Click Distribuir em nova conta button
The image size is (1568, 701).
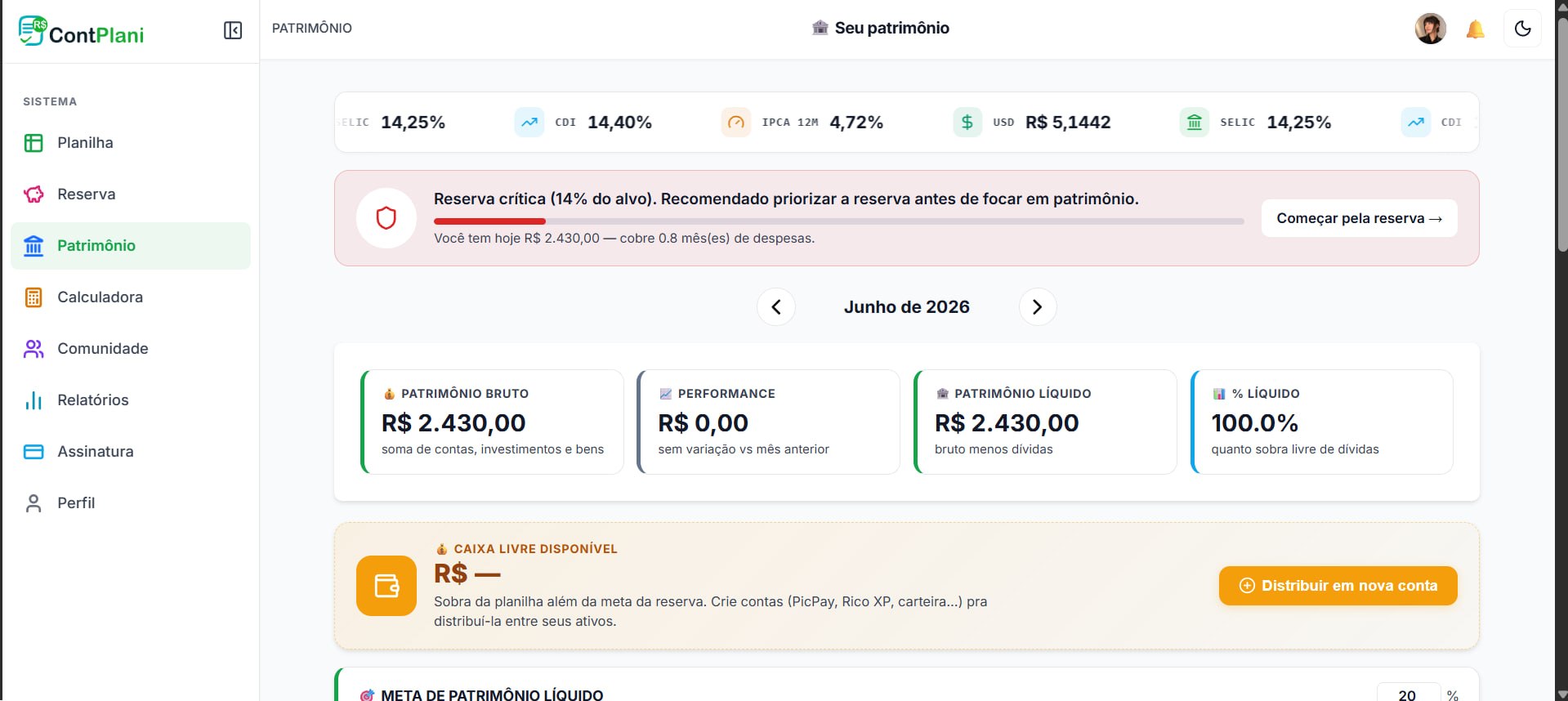(1338, 586)
